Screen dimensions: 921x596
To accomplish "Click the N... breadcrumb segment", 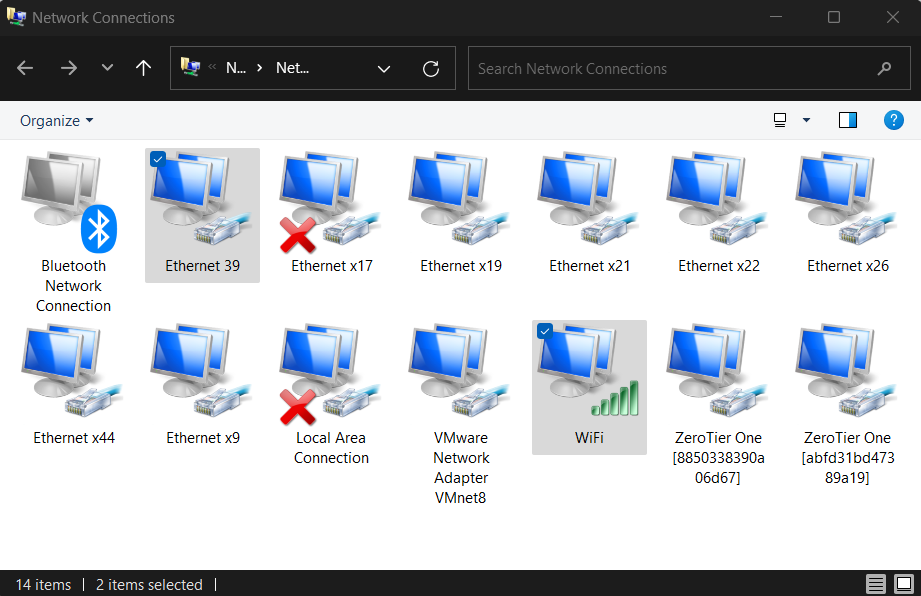I will click(235, 68).
